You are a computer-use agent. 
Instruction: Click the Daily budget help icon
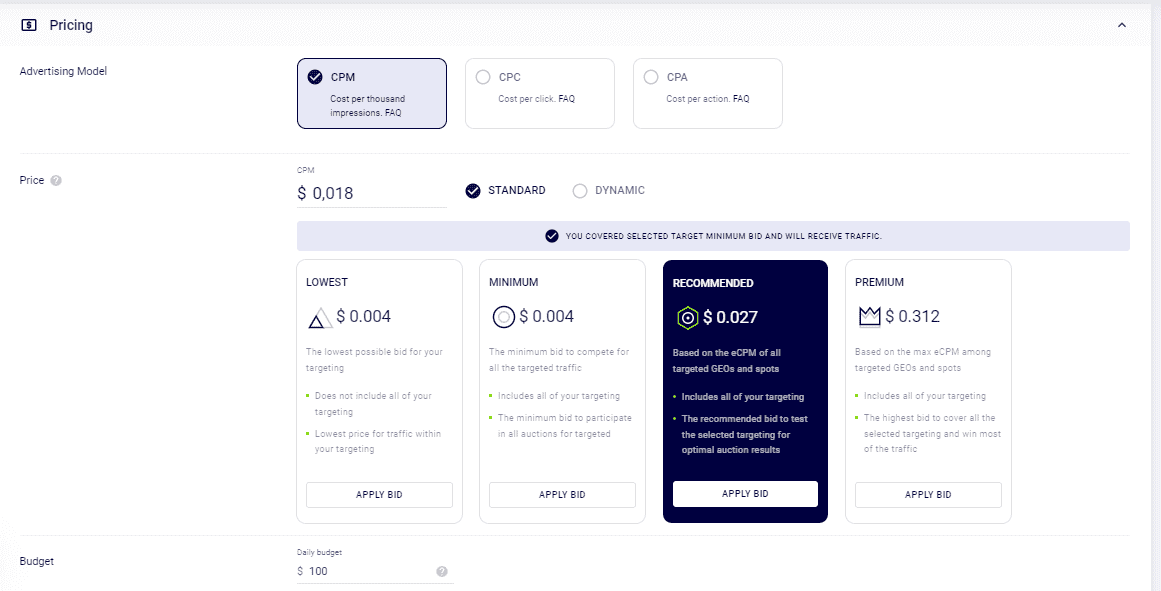point(442,571)
